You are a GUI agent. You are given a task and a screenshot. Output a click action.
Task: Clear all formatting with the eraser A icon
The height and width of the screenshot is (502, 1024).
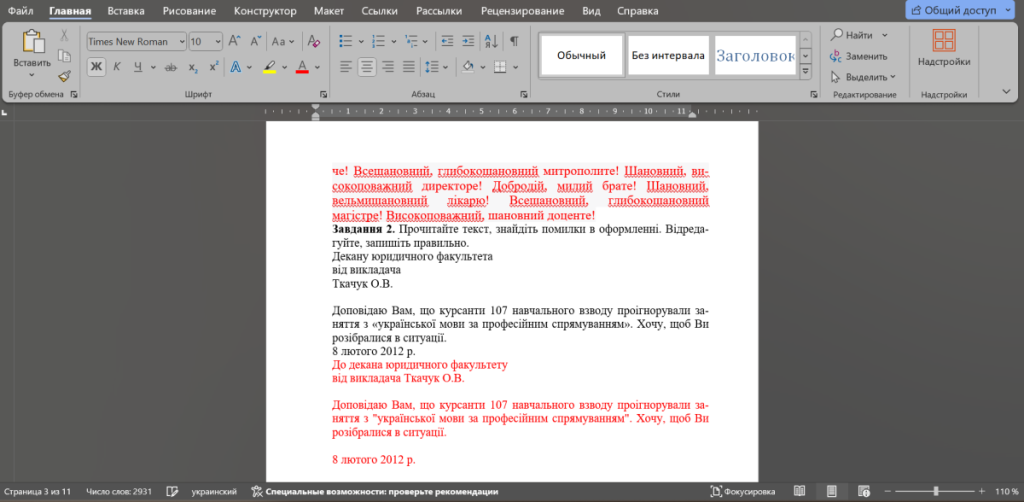pos(313,41)
